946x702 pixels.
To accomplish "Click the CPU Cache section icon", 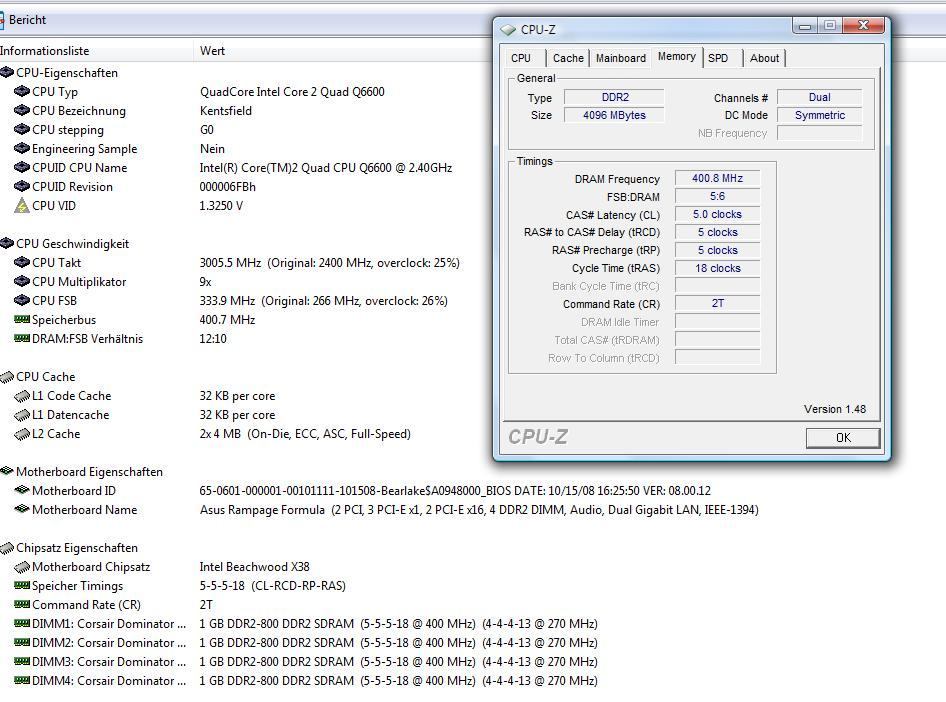I will tap(7, 377).
